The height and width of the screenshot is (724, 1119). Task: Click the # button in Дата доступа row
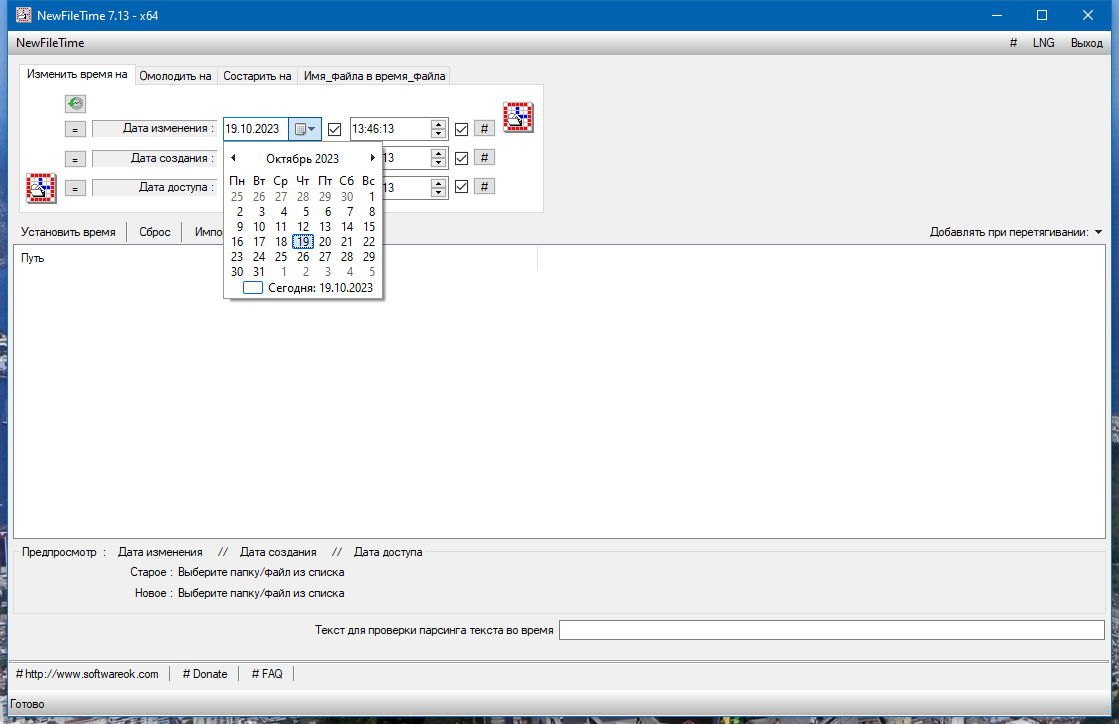[484, 187]
